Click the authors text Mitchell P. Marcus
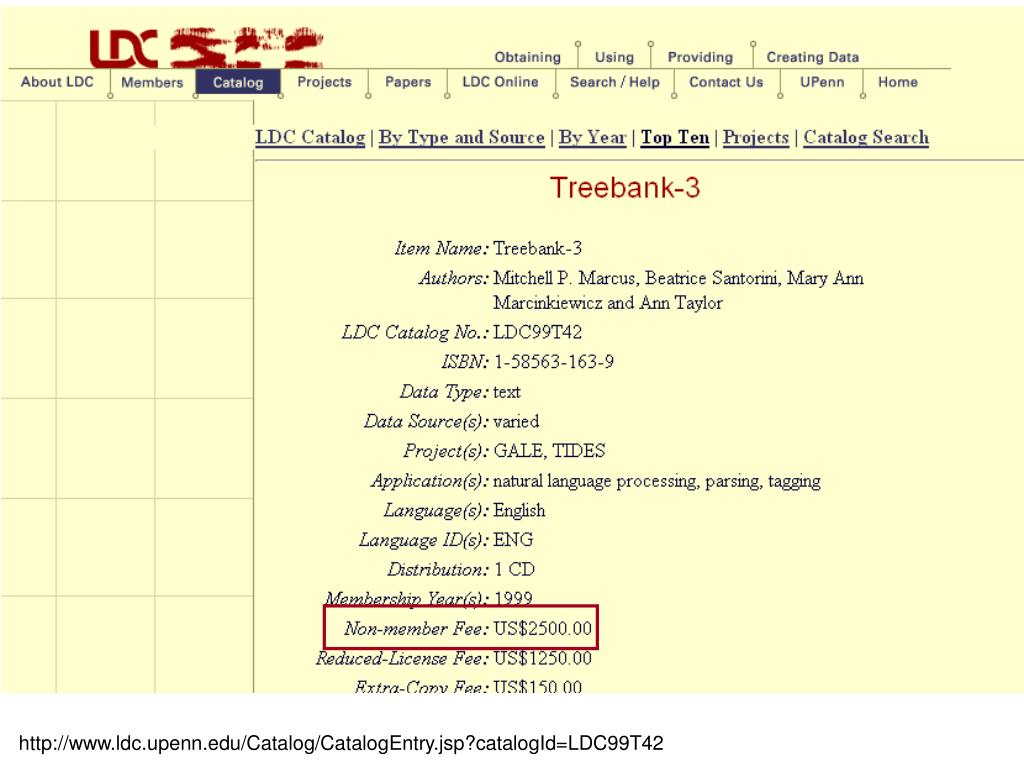The width and height of the screenshot is (1024, 768). click(x=564, y=278)
